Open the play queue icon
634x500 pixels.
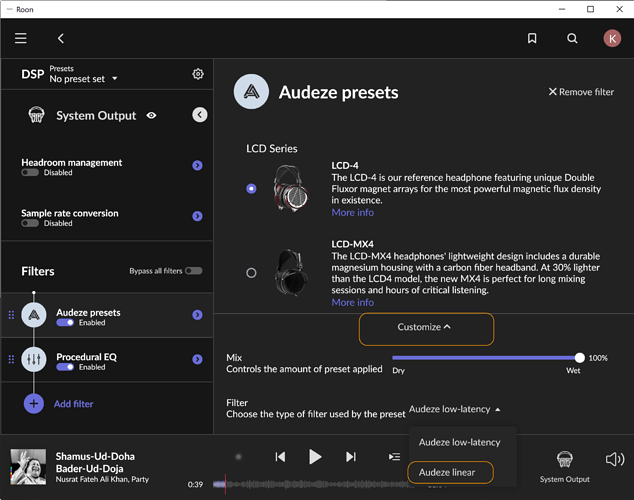point(394,457)
